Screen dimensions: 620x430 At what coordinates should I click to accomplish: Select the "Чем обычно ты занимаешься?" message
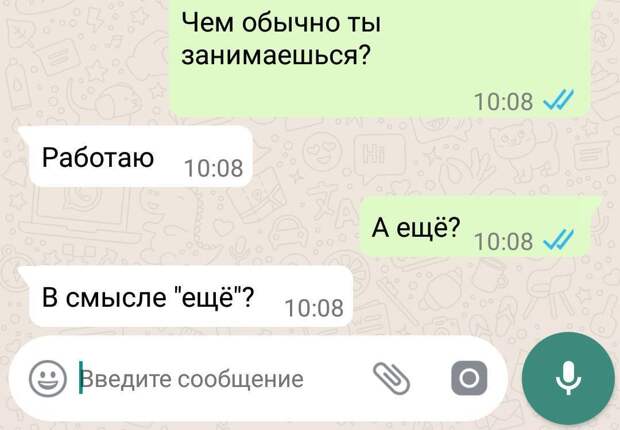point(380,57)
